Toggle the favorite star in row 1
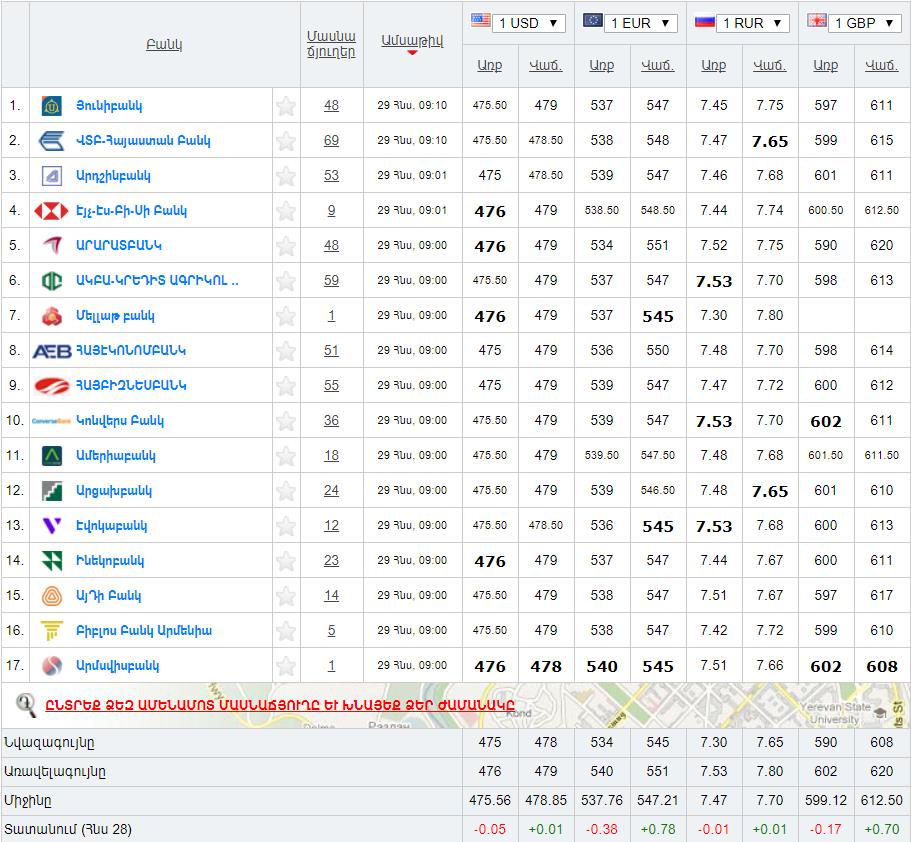 pyautogui.click(x=286, y=106)
